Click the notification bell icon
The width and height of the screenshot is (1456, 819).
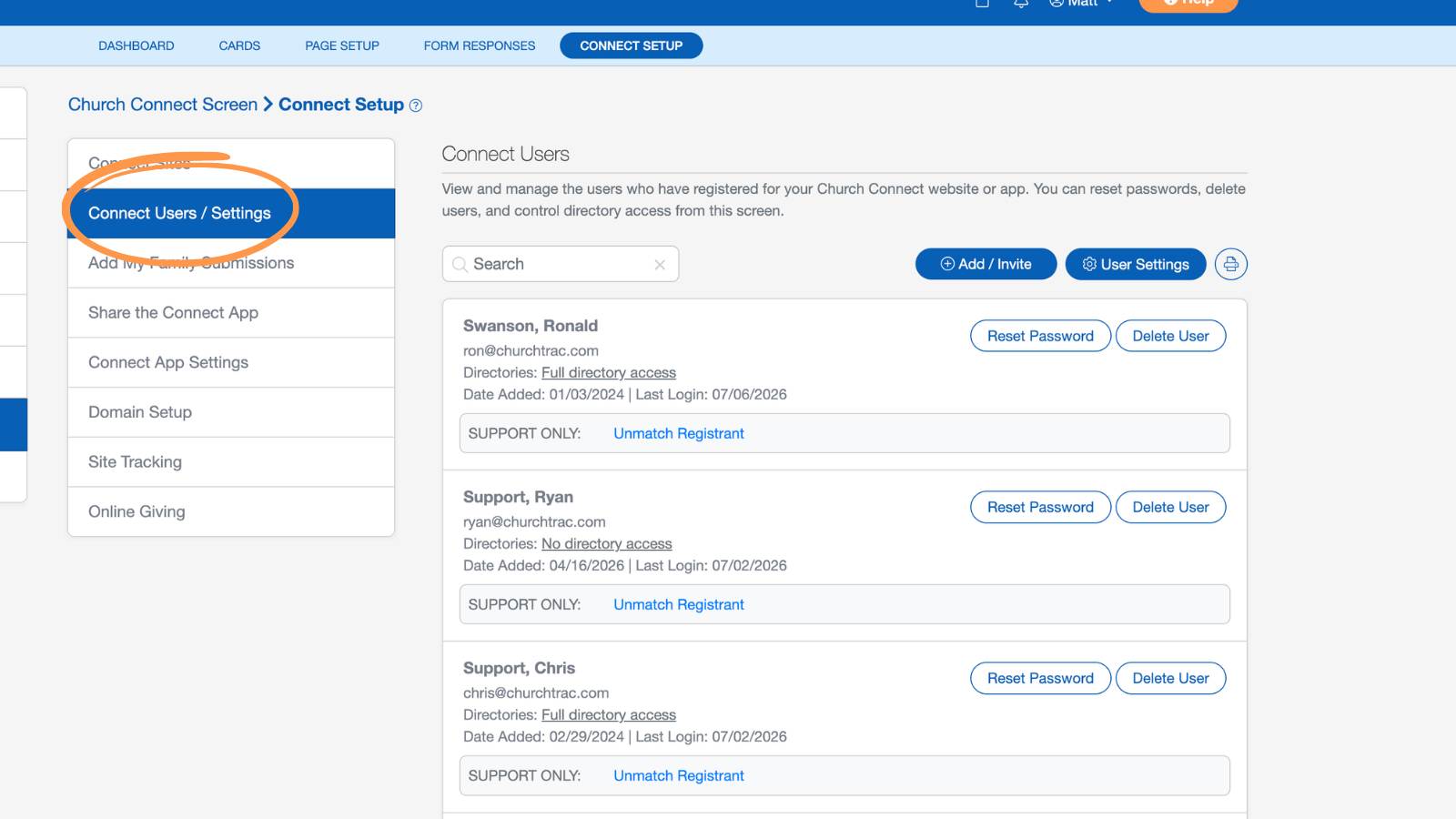(1021, 4)
